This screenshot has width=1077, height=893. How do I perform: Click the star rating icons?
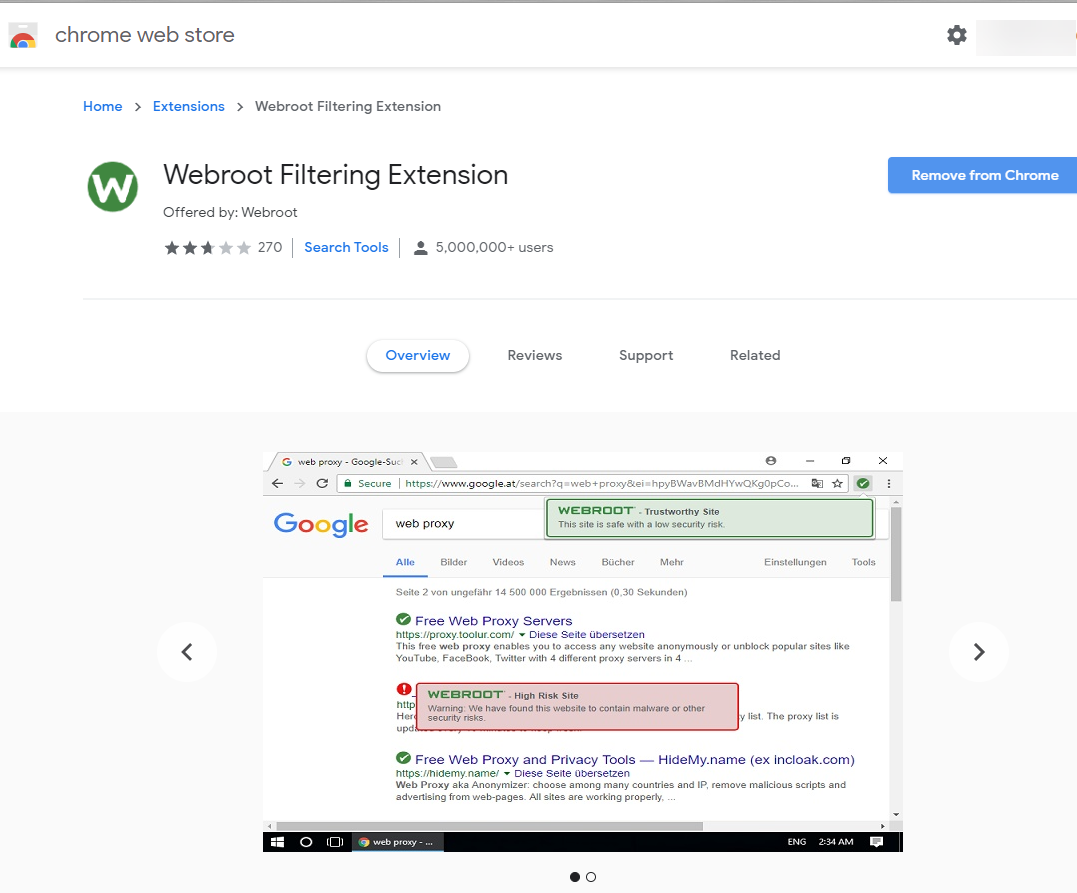207,248
